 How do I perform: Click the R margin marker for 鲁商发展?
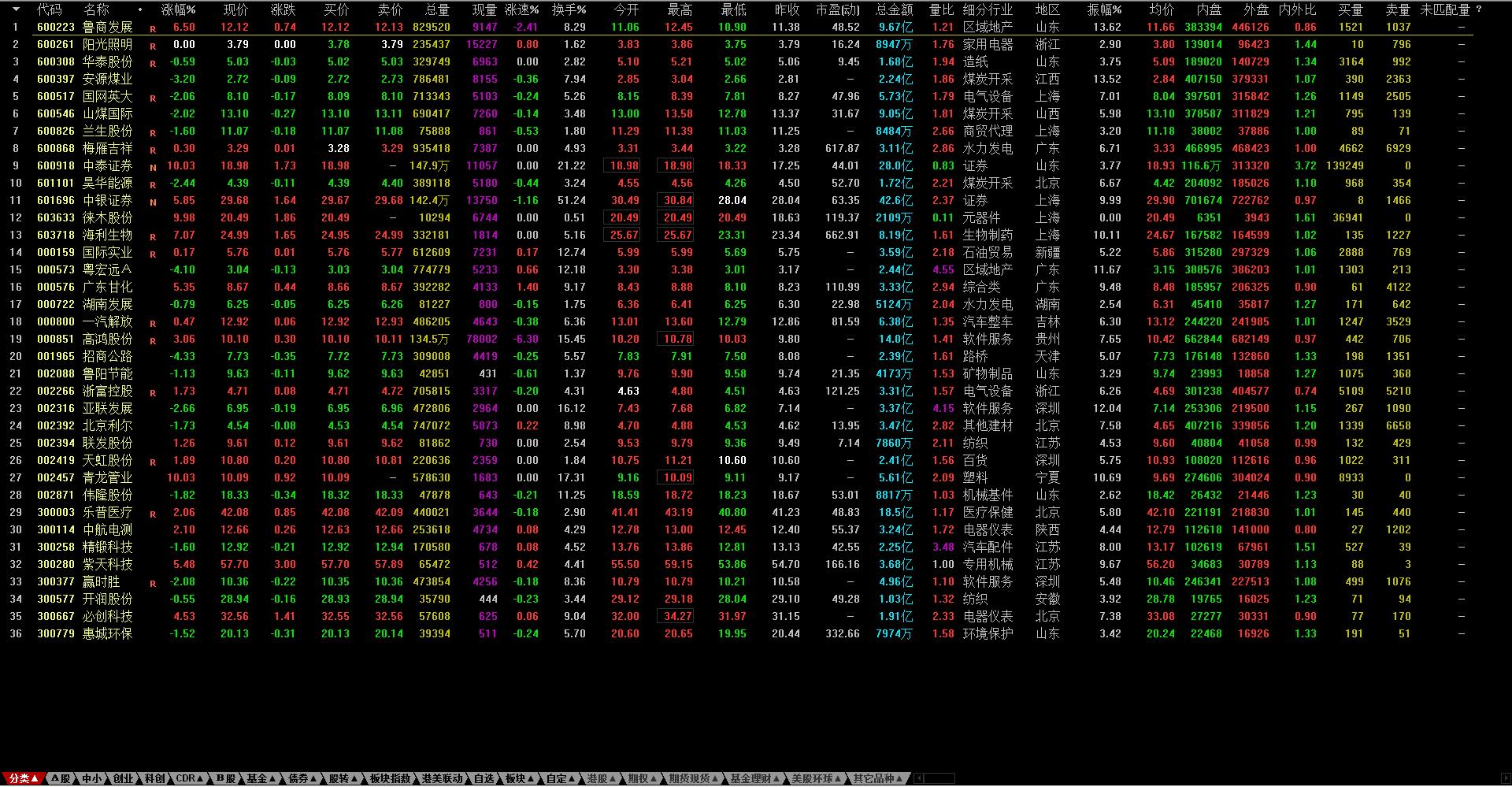(153, 28)
